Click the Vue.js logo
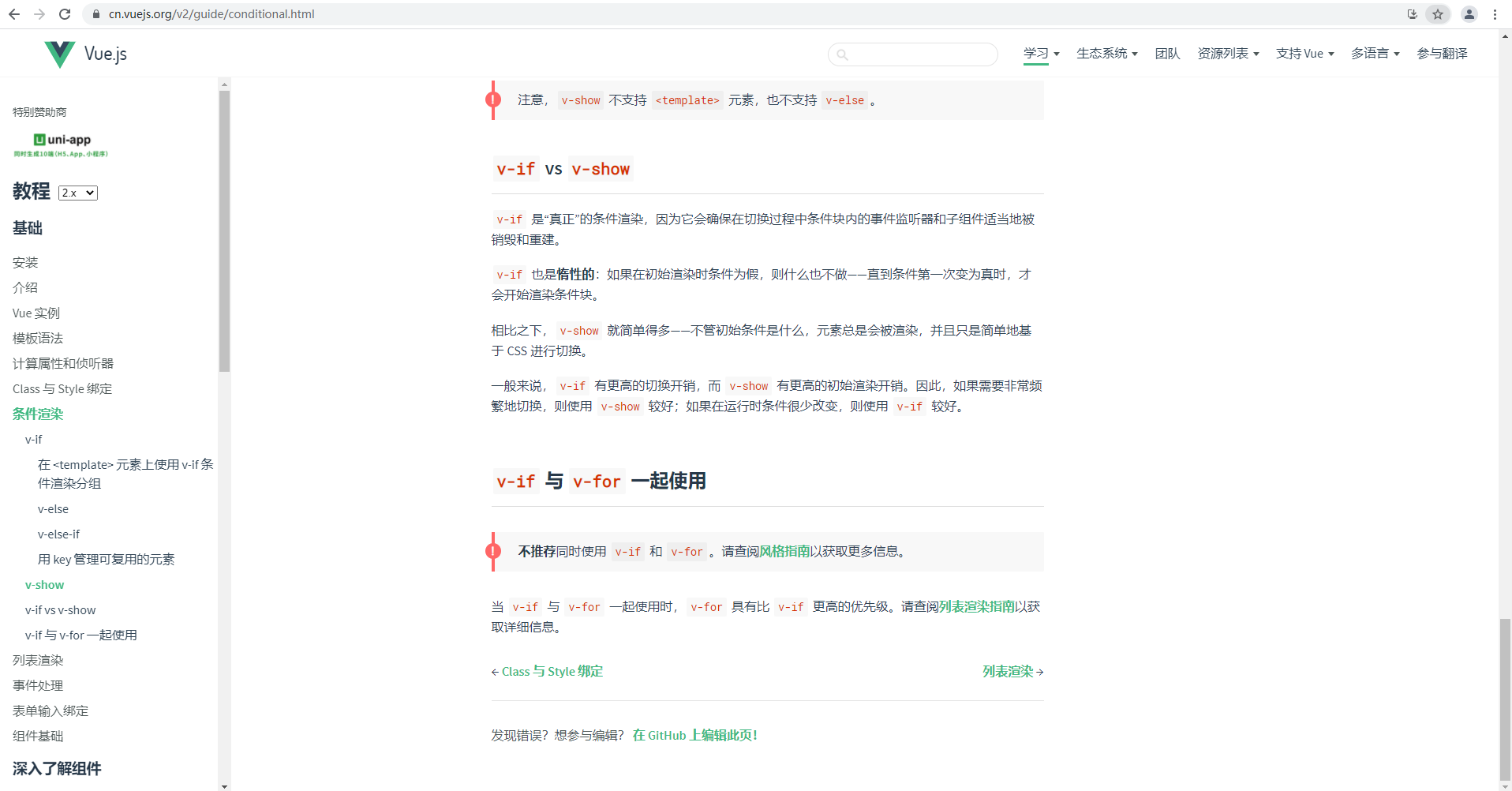The width and height of the screenshot is (1512, 791). coord(85,53)
